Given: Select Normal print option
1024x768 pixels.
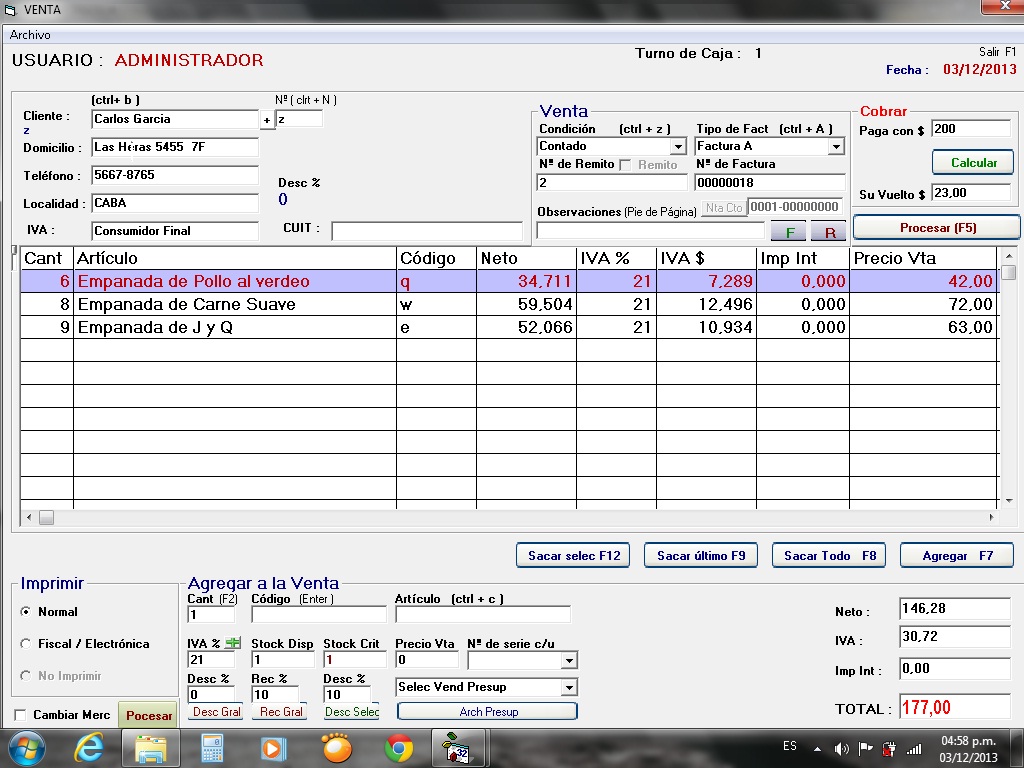Looking at the screenshot, I should pyautogui.click(x=25, y=612).
